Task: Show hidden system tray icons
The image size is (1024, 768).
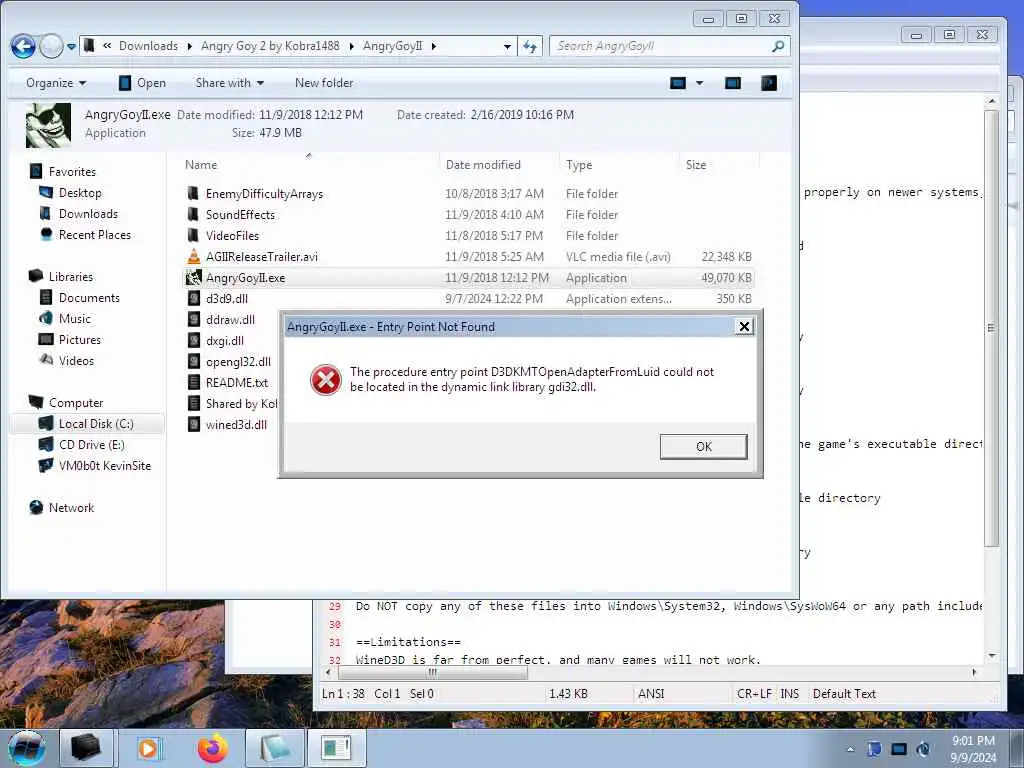Action: [850, 750]
